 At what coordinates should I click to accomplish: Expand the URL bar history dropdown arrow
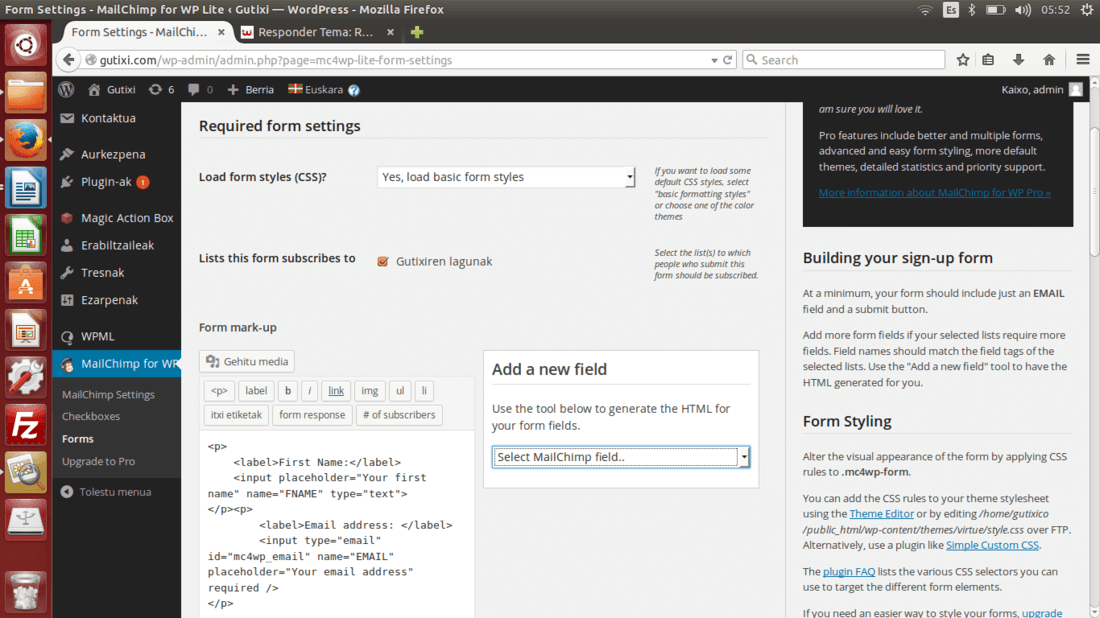pos(714,60)
